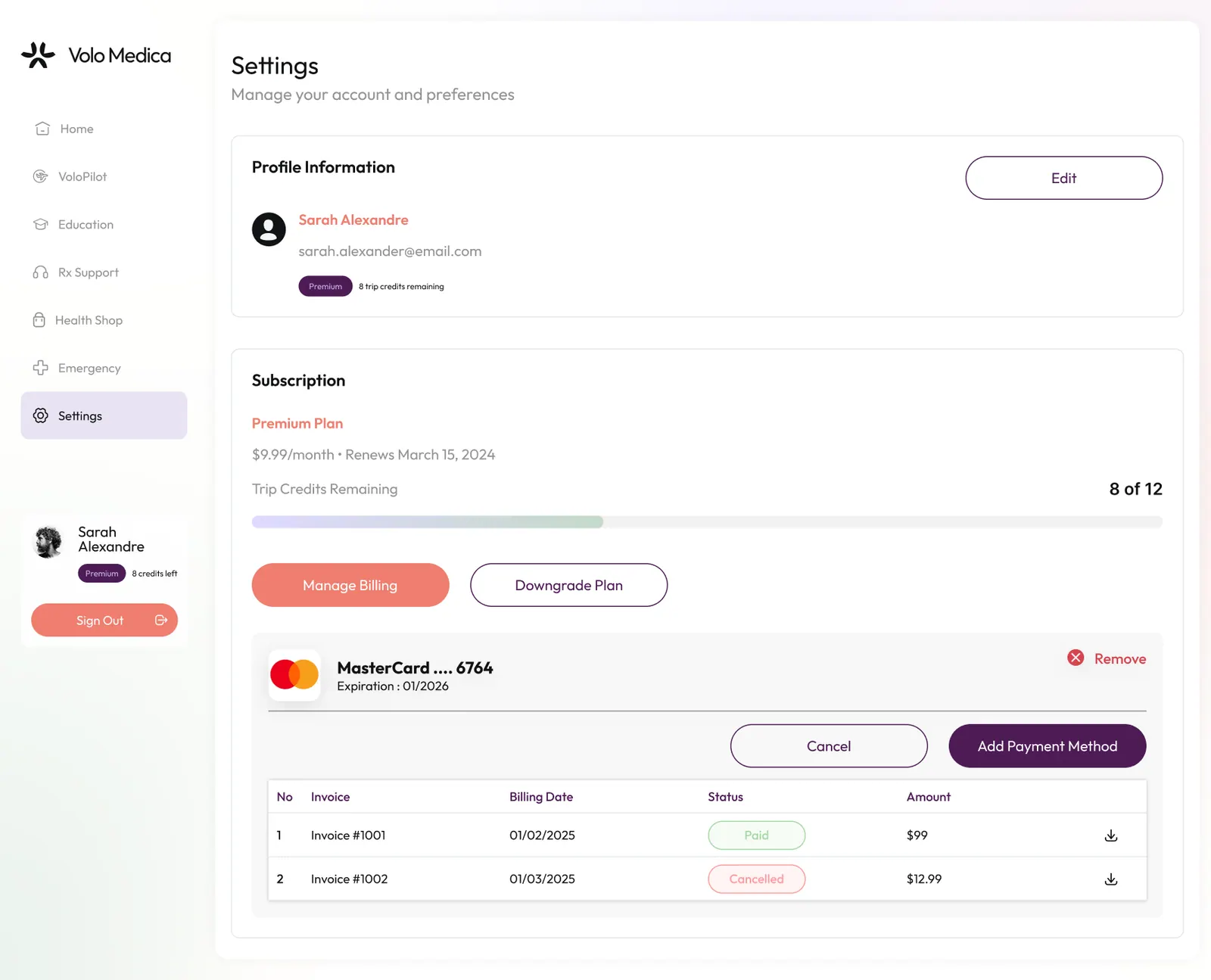Click the Health Shop bag icon
This screenshot has width=1211, height=980.
coord(39,320)
